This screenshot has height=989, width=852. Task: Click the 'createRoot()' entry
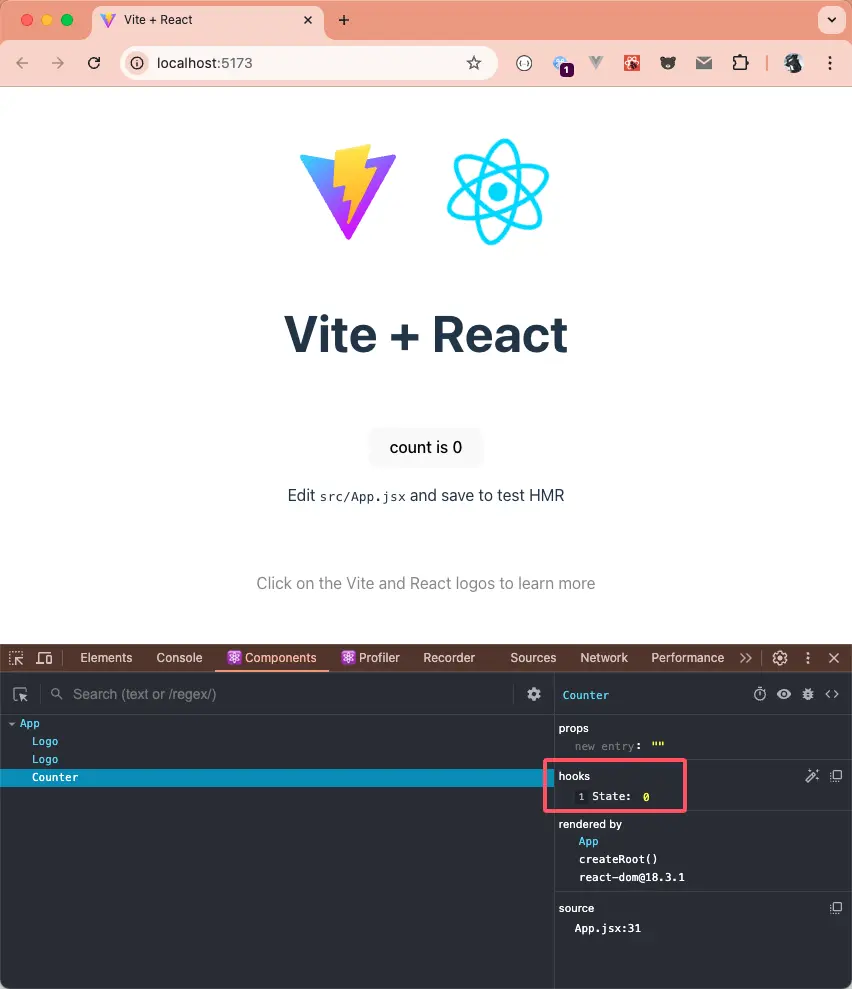coord(618,859)
